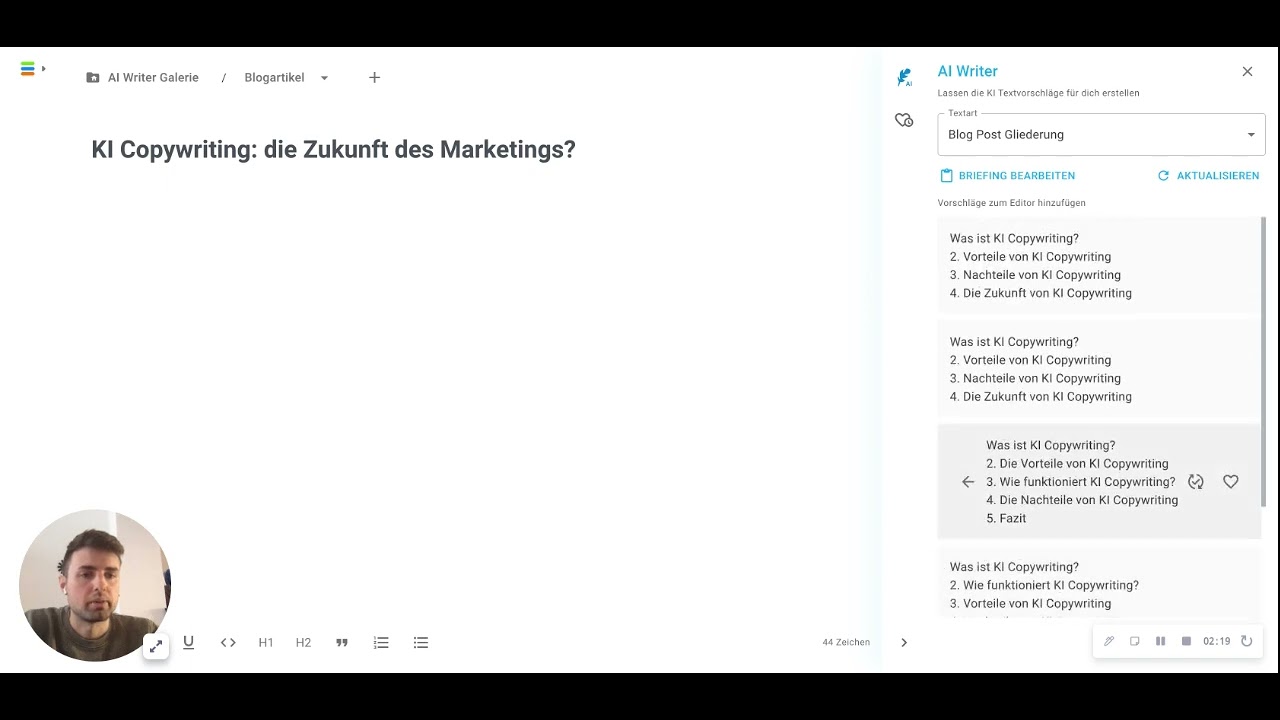Viewport: 1280px width, 720px height.
Task: Select the Blogartikel breadcrumb label
Action: [x=274, y=77]
